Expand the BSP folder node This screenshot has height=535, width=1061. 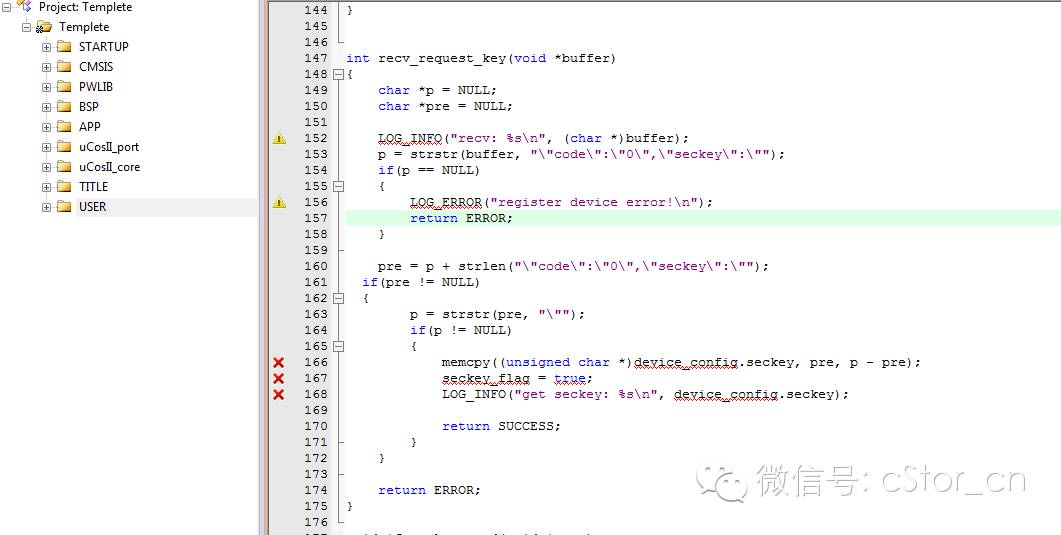coord(46,107)
